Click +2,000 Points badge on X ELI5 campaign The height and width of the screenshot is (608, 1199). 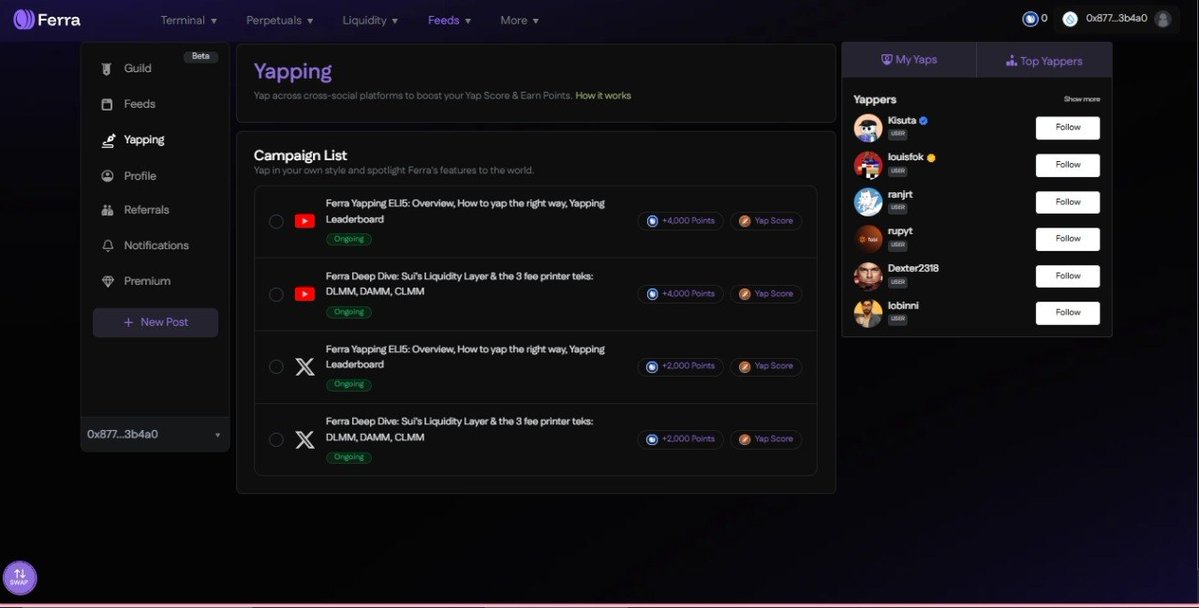click(680, 366)
